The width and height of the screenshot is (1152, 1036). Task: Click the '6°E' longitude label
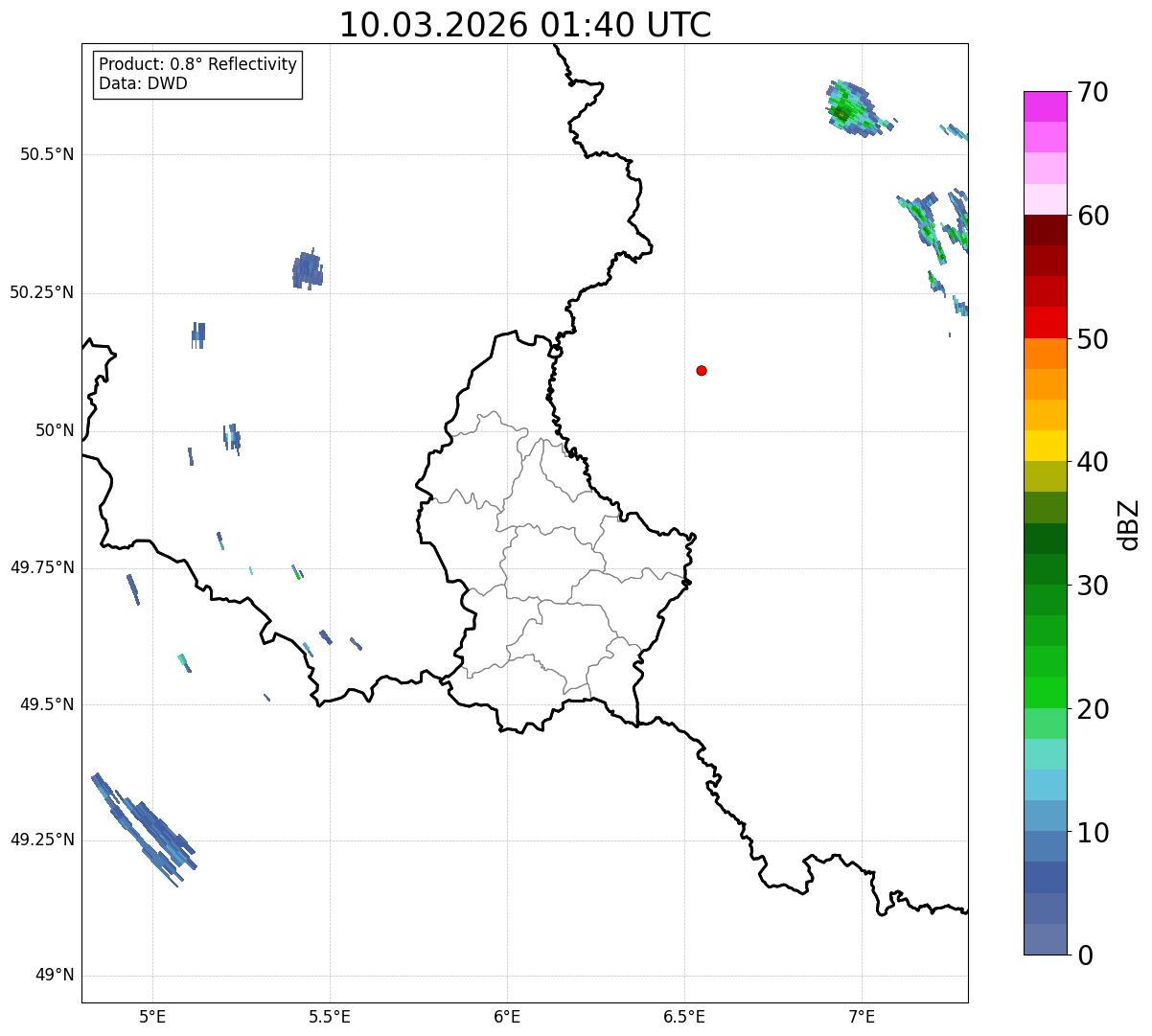pyautogui.click(x=507, y=1016)
